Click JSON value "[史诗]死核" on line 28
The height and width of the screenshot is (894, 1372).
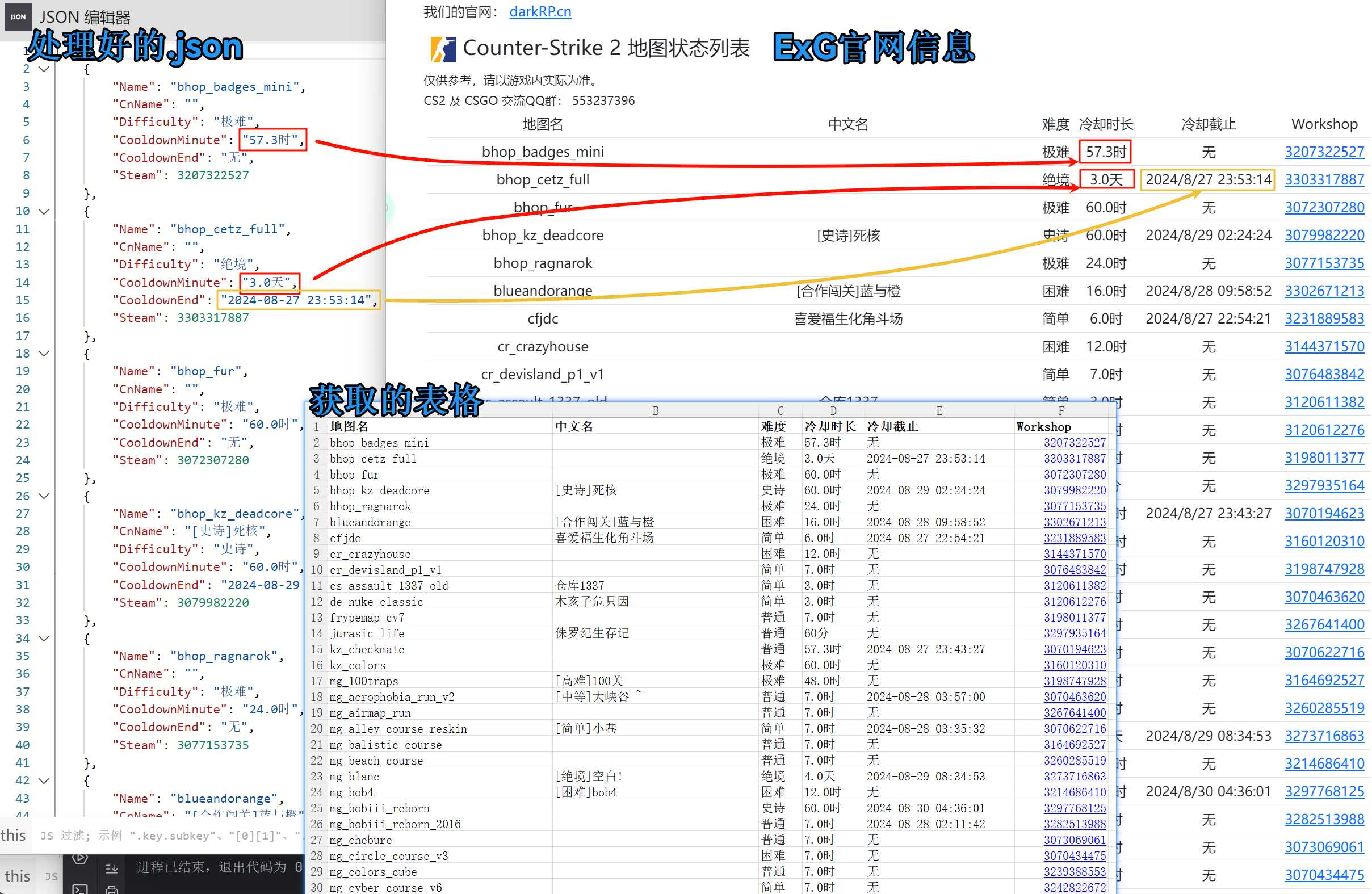point(224,531)
